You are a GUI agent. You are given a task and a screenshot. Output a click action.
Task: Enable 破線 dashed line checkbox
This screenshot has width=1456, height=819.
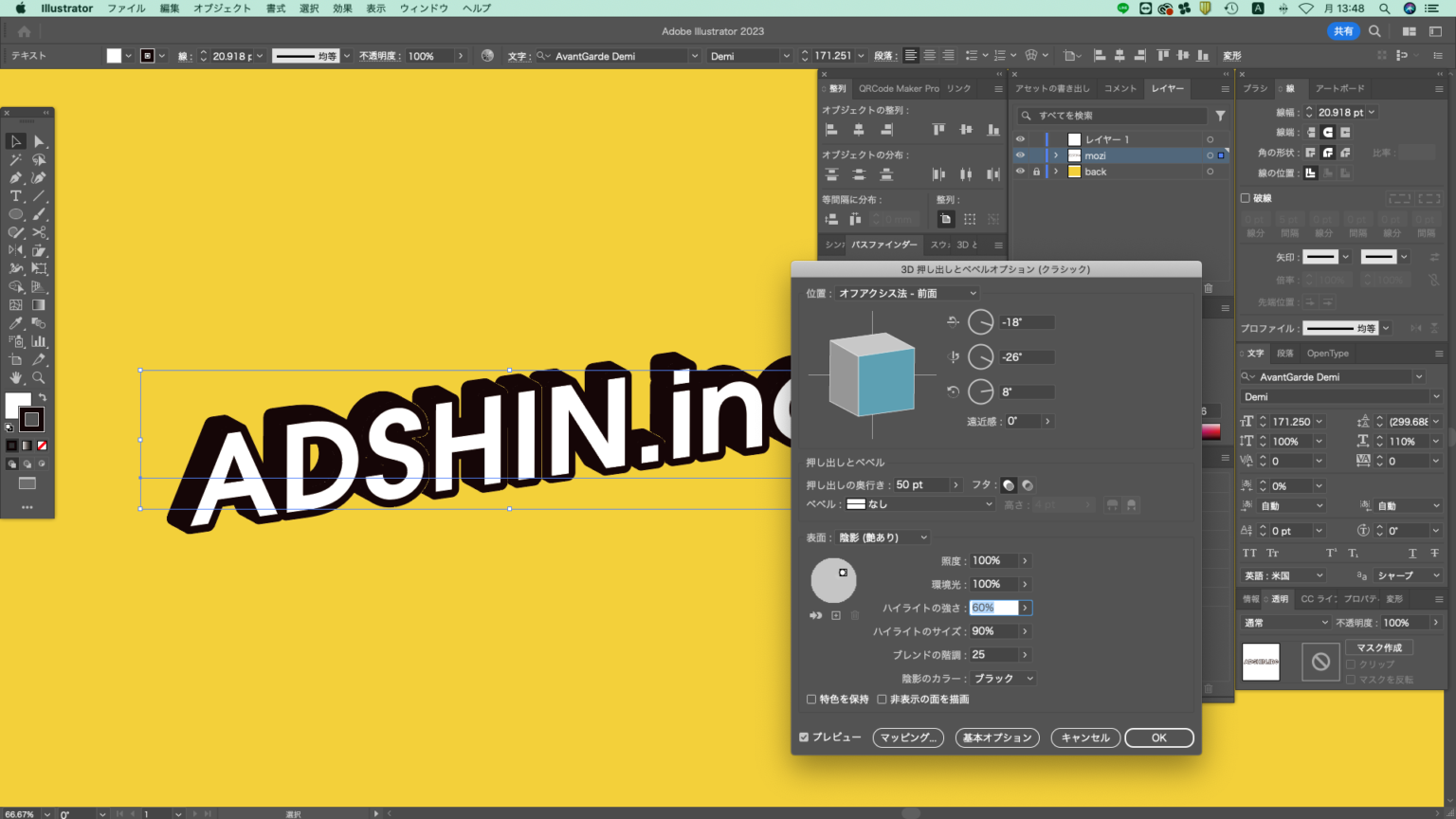(x=1246, y=198)
